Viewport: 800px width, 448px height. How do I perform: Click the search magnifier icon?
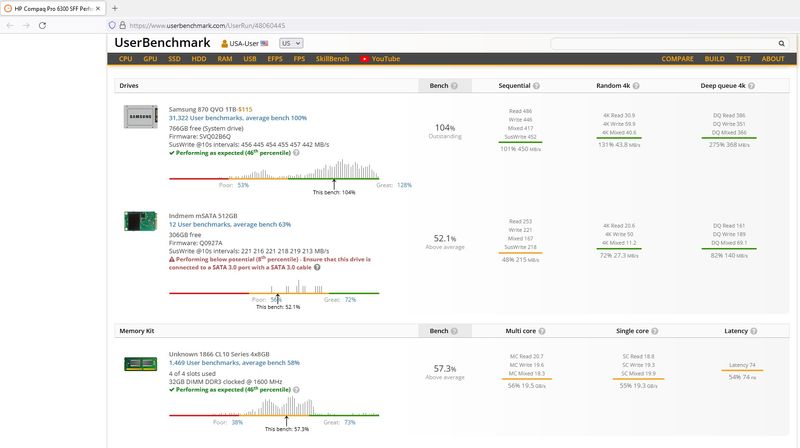point(781,43)
